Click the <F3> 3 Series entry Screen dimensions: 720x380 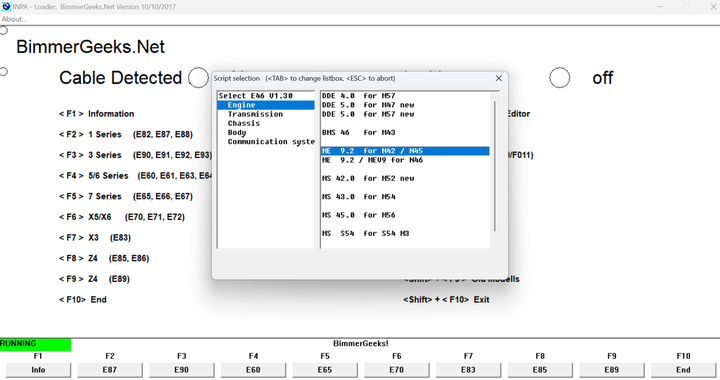tap(135, 155)
